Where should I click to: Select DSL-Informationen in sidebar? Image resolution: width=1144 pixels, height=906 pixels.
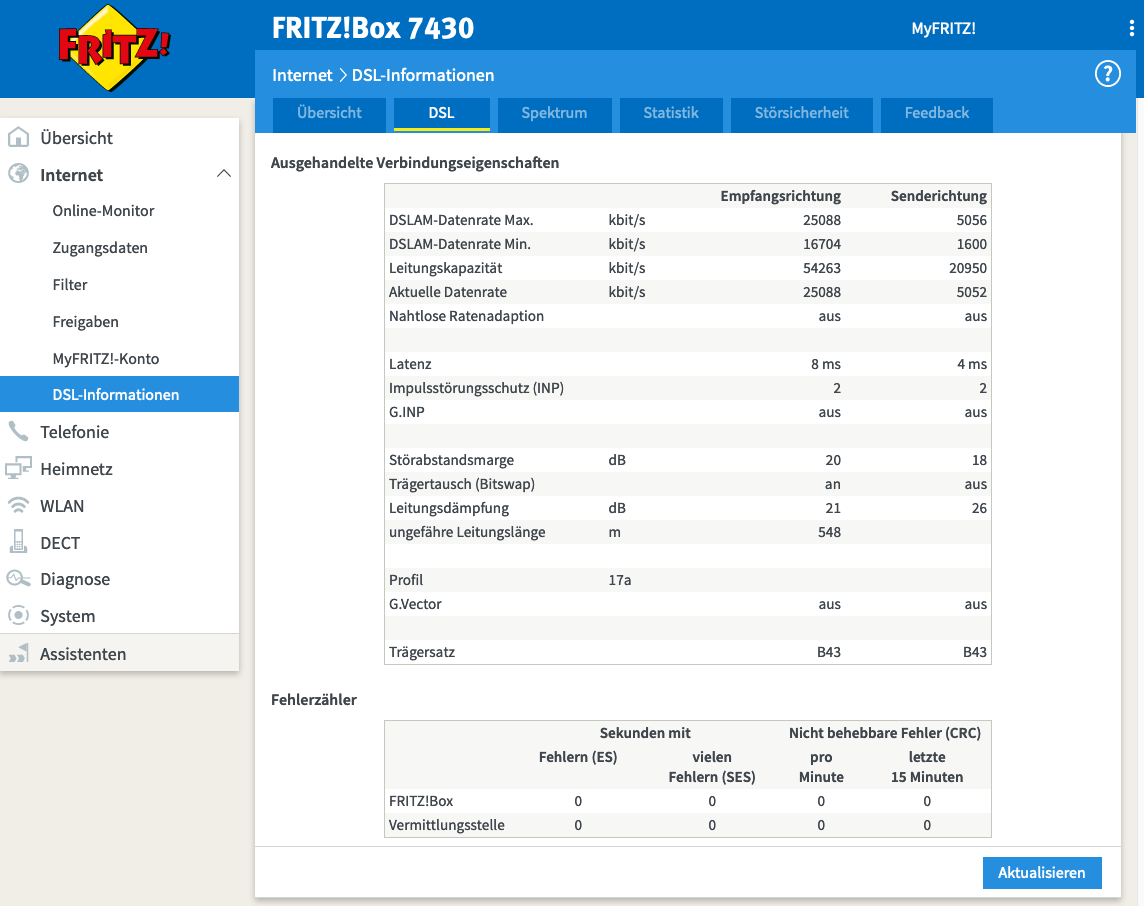point(120,394)
